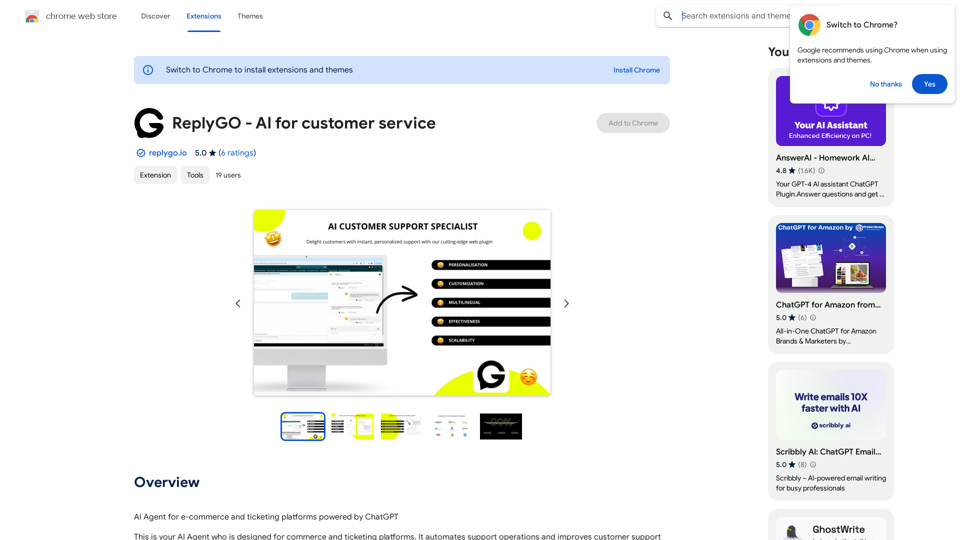960x540 pixels.
Task: Show next screenshot with right arrow
Action: (566, 304)
